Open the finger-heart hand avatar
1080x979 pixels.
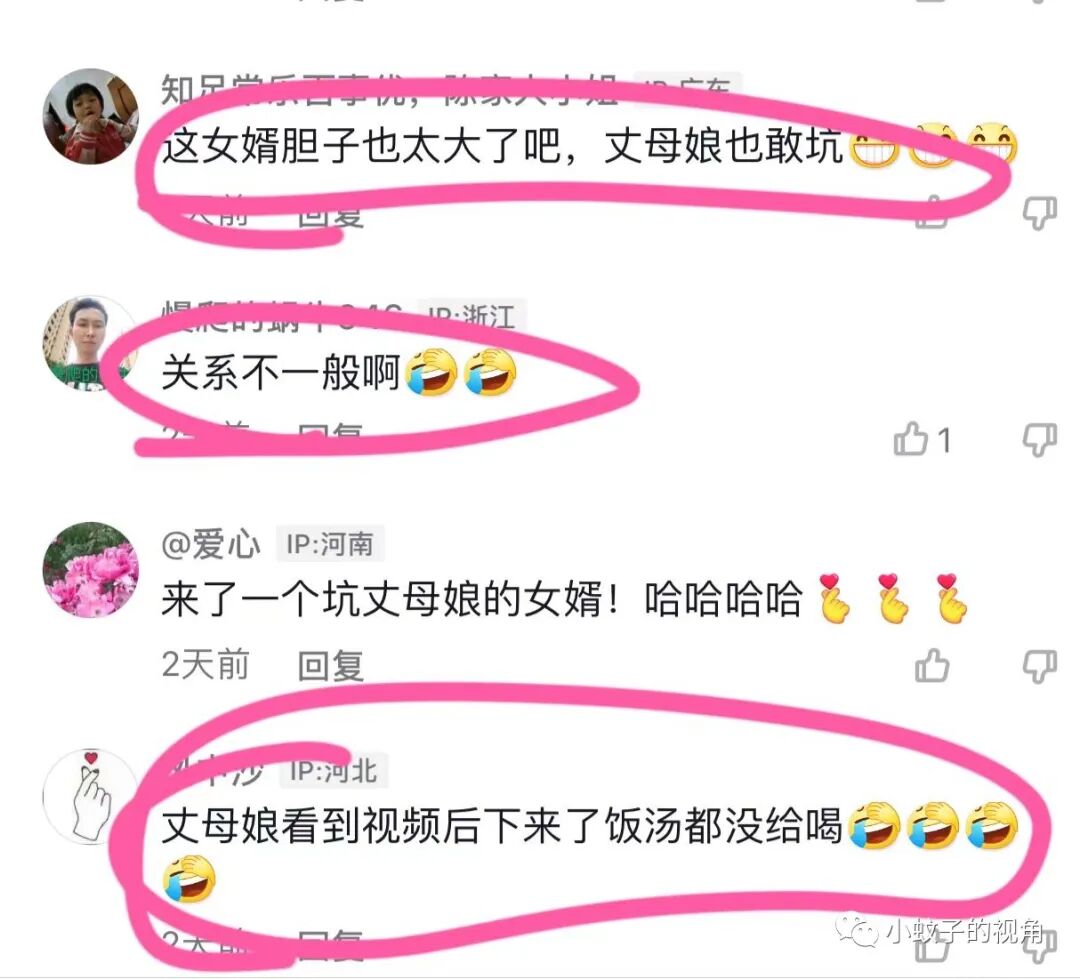pyautogui.click(x=90, y=796)
